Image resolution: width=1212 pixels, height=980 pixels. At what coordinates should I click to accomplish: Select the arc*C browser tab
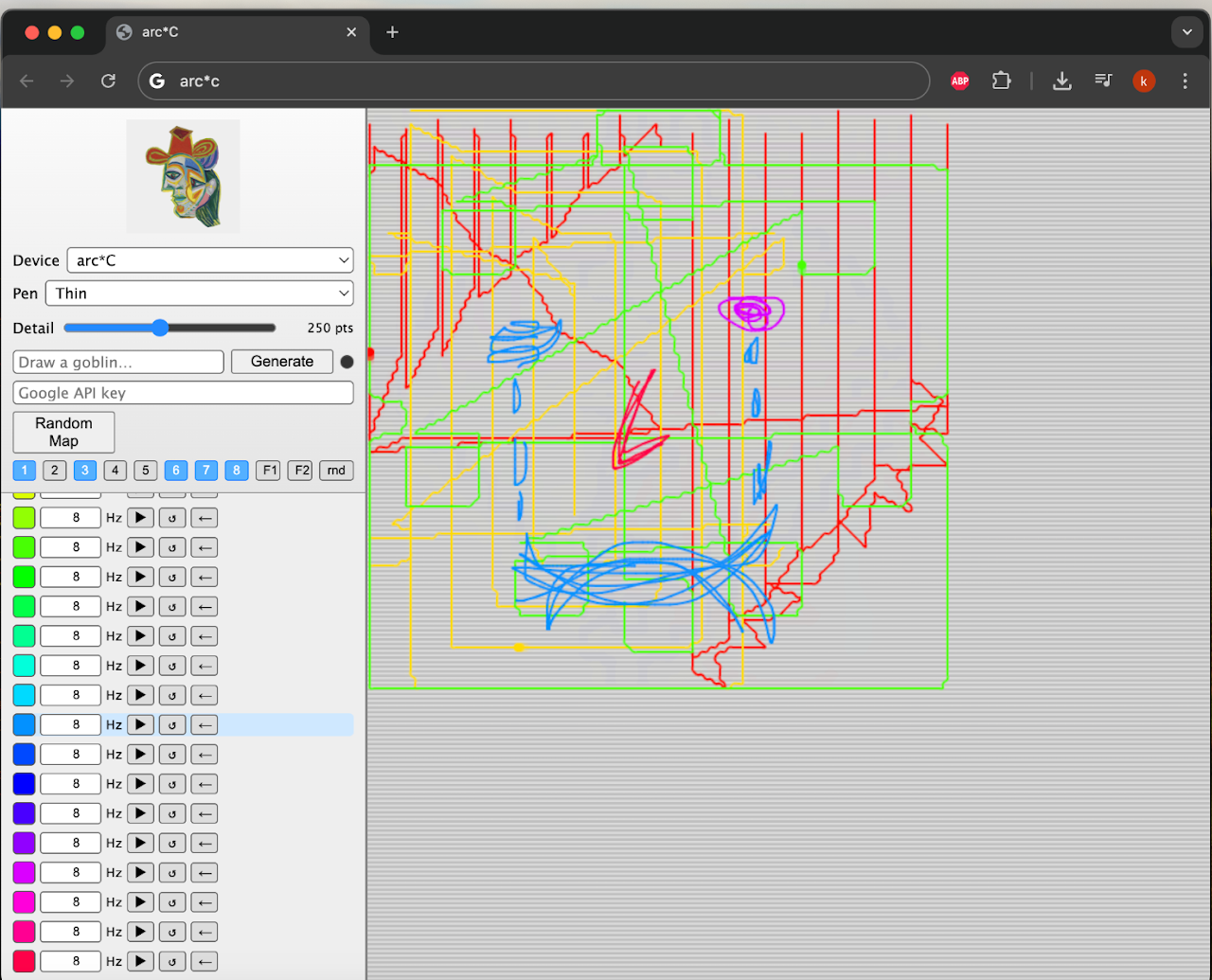point(227,32)
